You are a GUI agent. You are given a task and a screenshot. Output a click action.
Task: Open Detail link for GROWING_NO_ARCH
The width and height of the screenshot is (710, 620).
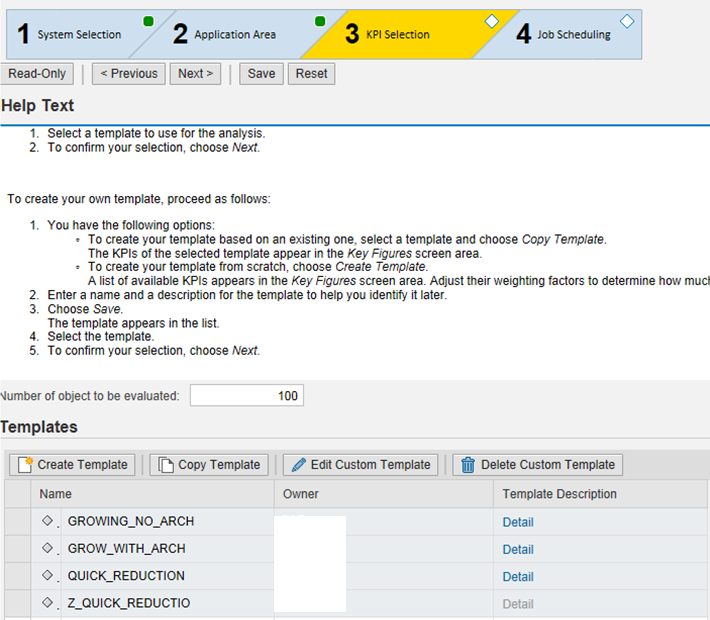(x=518, y=522)
